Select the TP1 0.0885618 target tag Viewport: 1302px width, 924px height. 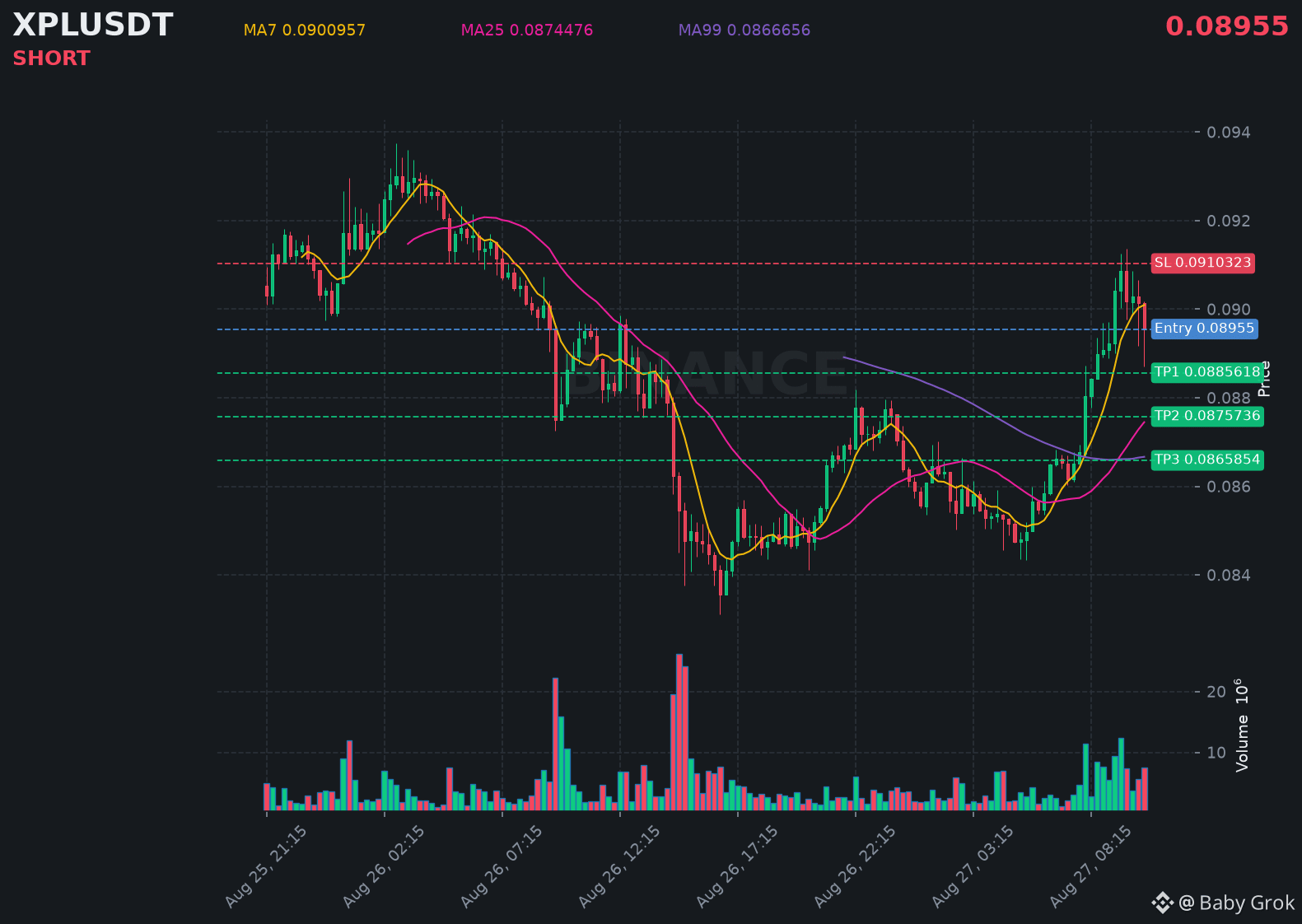(1207, 372)
